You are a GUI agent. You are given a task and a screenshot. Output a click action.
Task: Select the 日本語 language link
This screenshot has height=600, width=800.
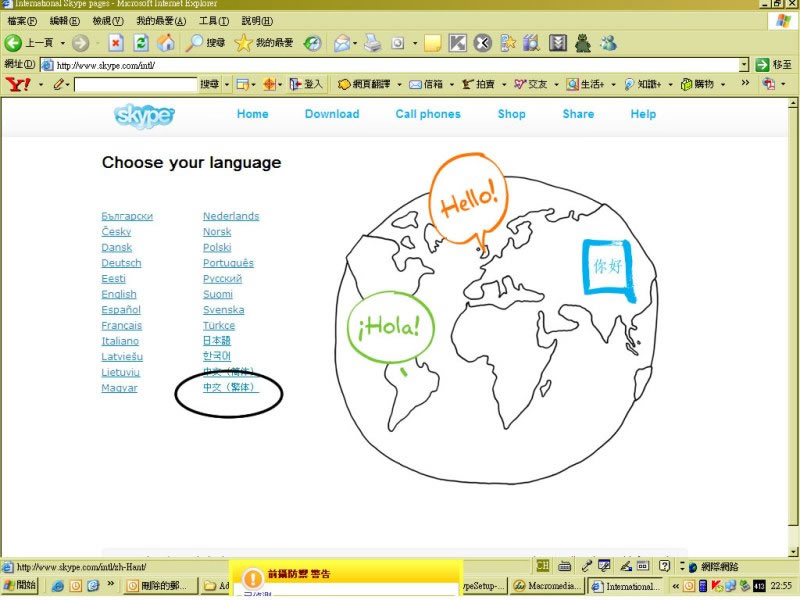217,341
